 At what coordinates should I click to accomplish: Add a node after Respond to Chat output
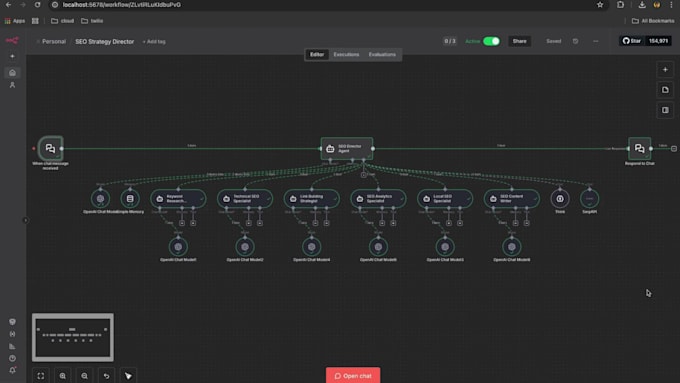[674, 148]
